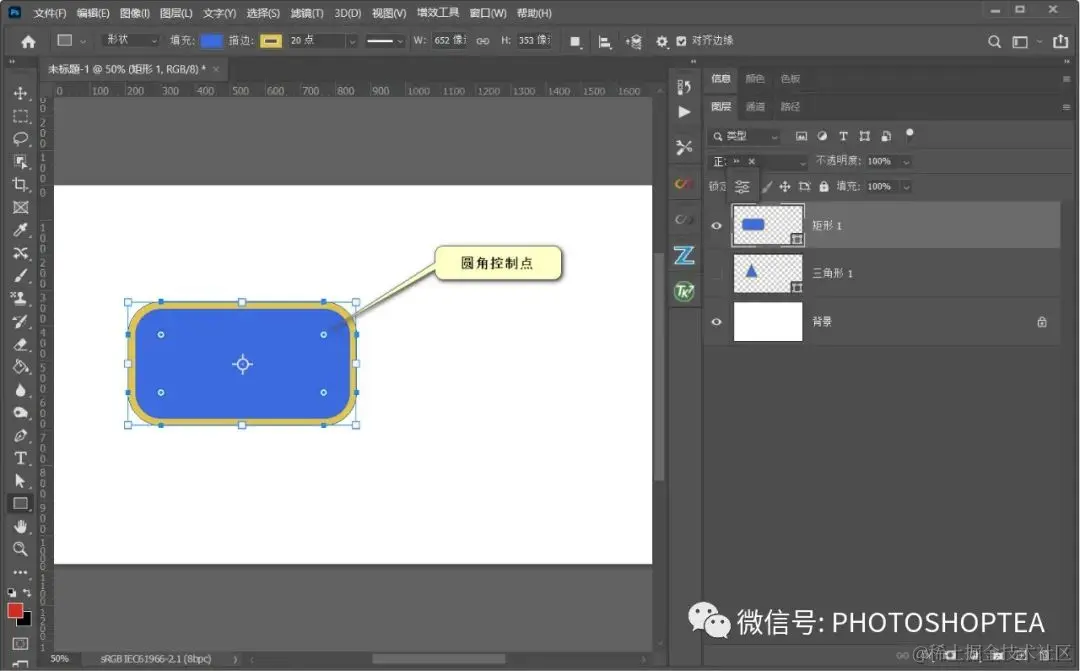Open the History panel icon
Viewport: 1080px width, 671px height.
(684, 87)
